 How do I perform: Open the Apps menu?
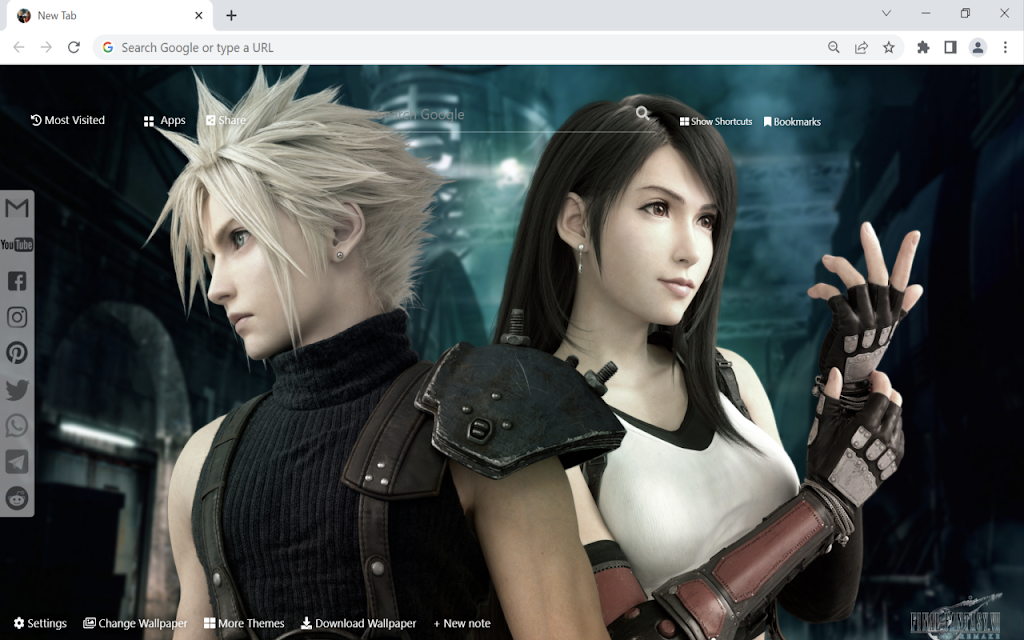coord(165,121)
